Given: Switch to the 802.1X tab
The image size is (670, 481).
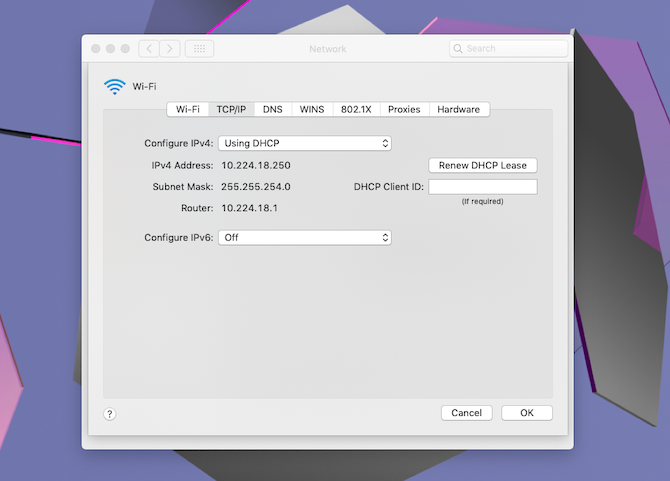Looking at the screenshot, I should [356, 109].
